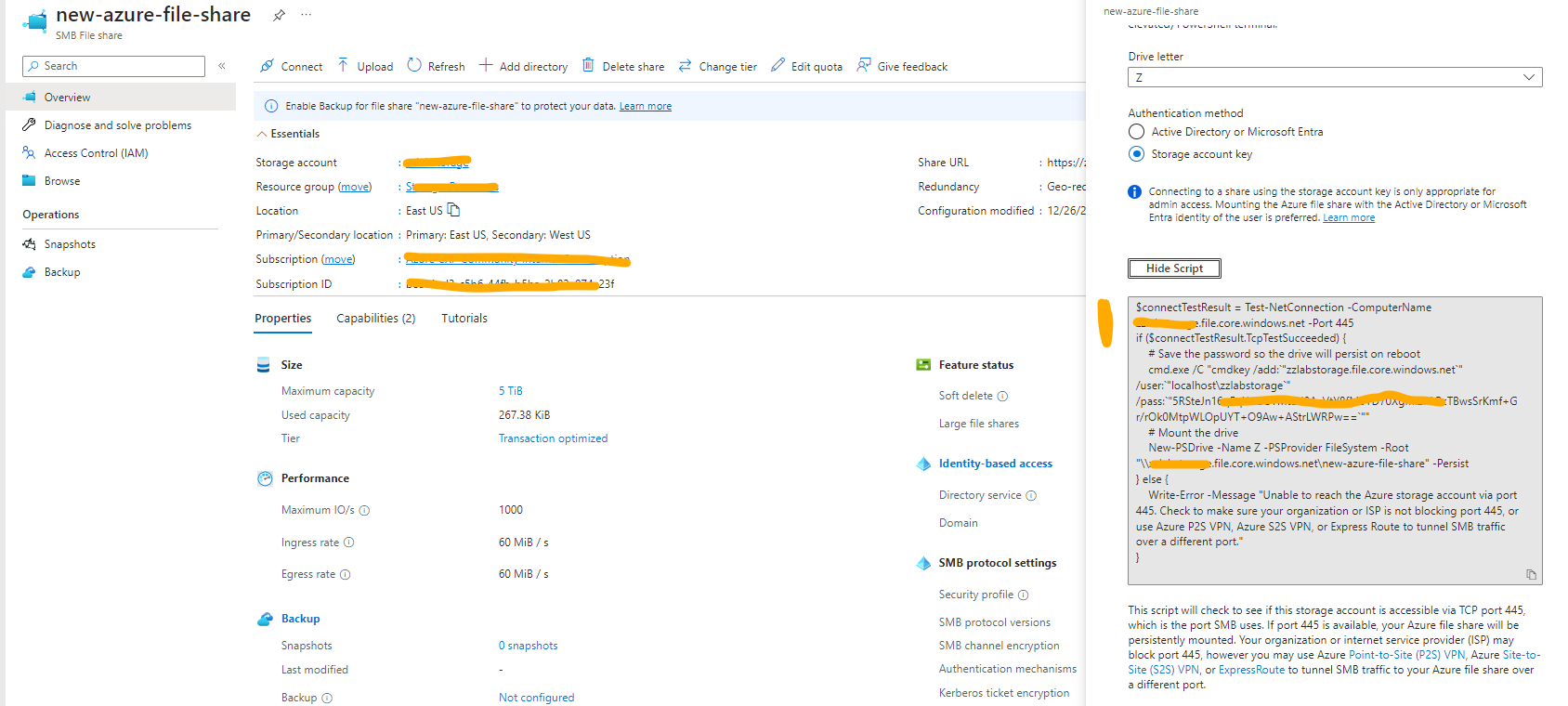Open the Backup section heading link
The height and width of the screenshot is (706, 1568).
click(x=300, y=619)
